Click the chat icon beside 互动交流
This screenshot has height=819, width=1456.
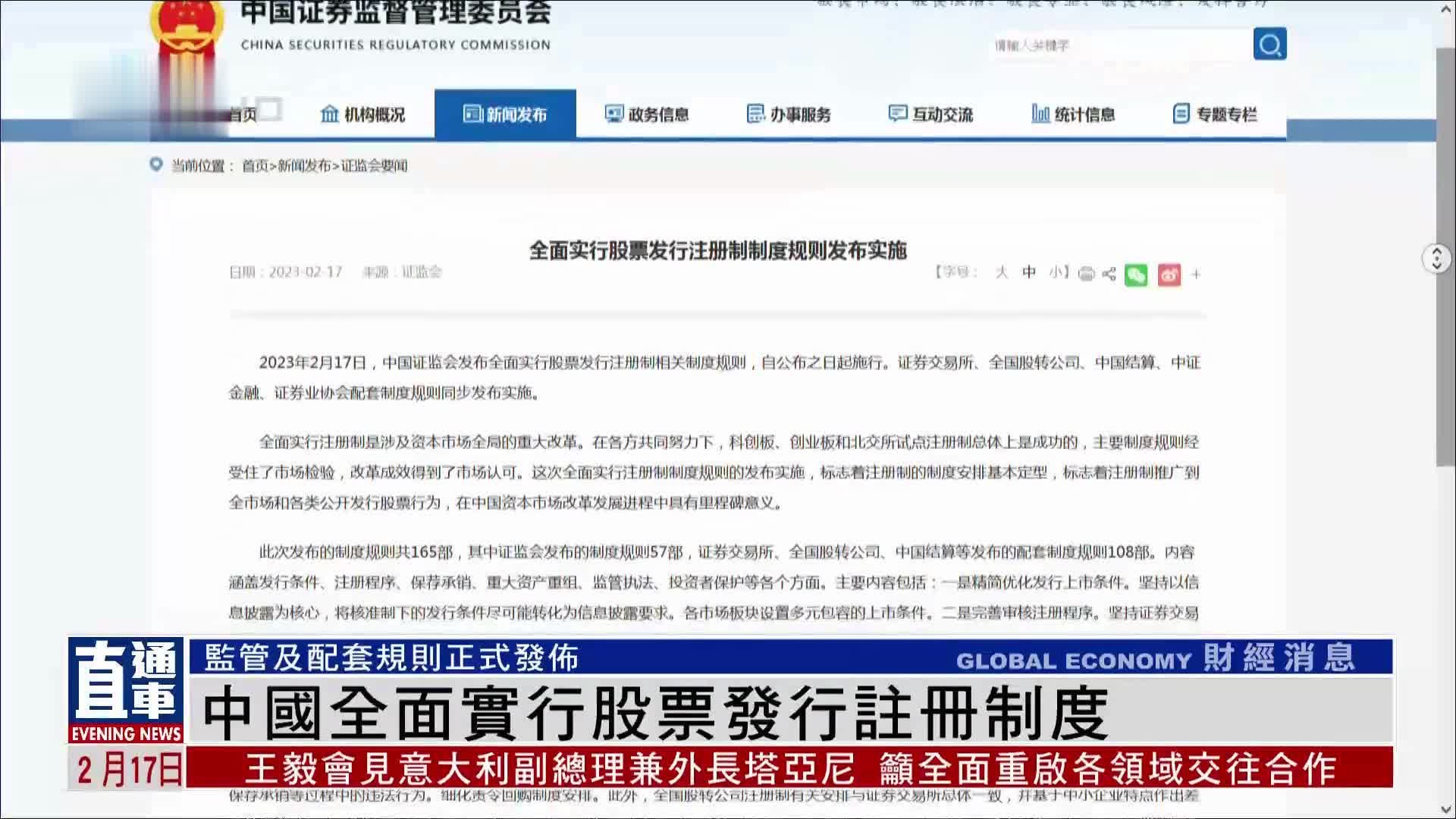coord(897,114)
